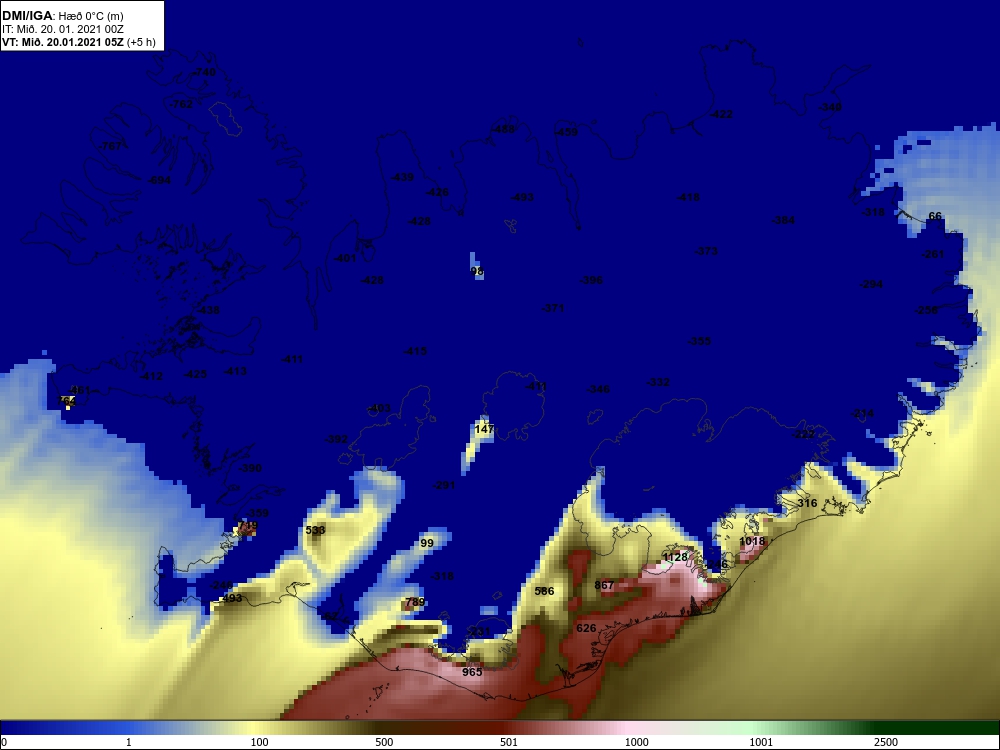The image size is (1000, 750).
Task: Click the legend tick labeled 100
Action: [x=260, y=742]
